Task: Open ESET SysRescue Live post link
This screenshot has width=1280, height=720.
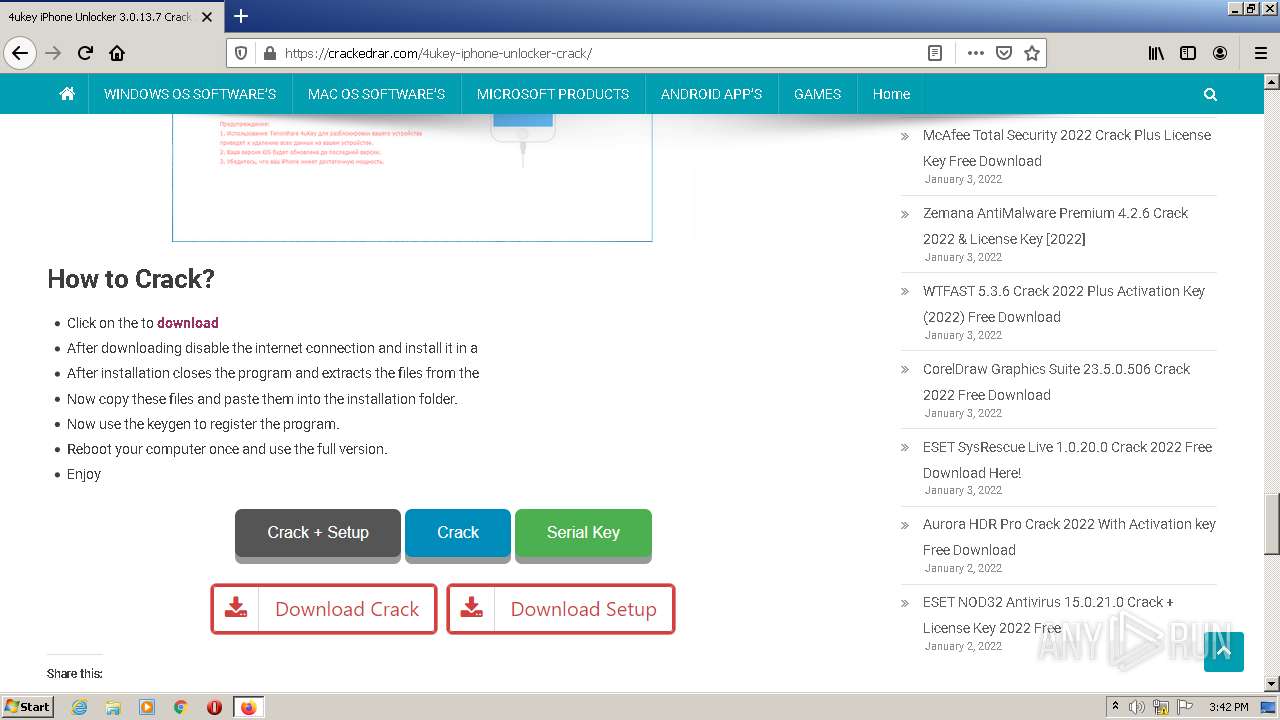Action: [1067, 460]
